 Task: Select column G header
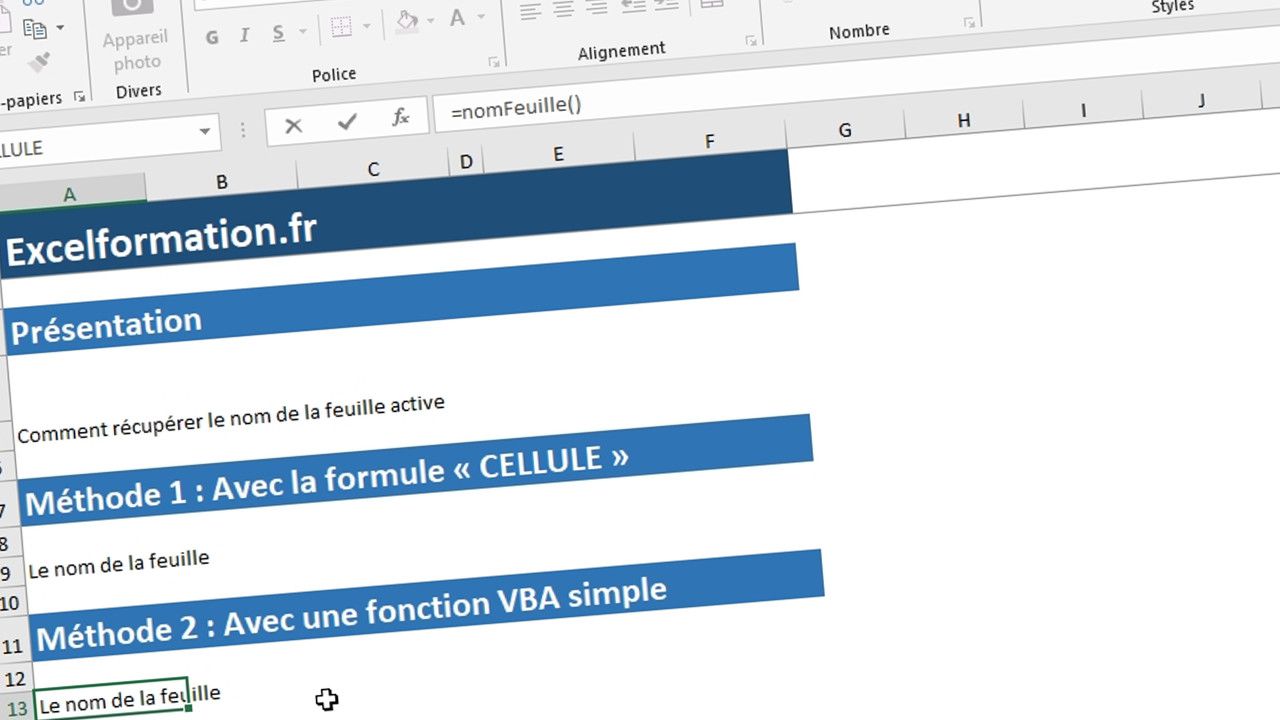pyautogui.click(x=845, y=130)
